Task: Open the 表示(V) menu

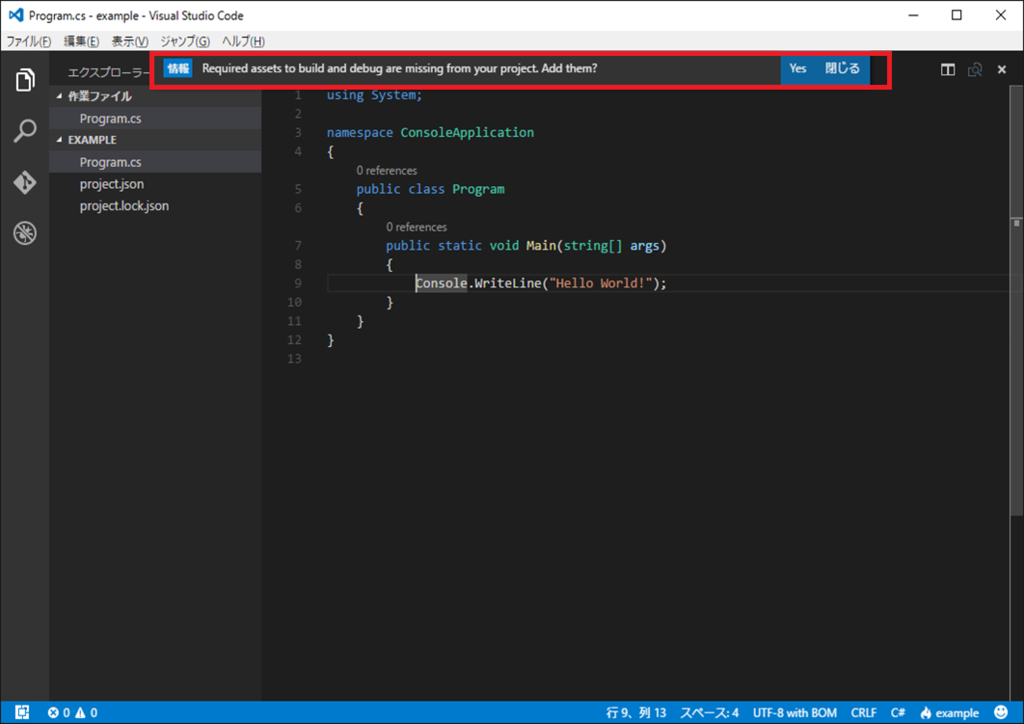Action: (130, 41)
